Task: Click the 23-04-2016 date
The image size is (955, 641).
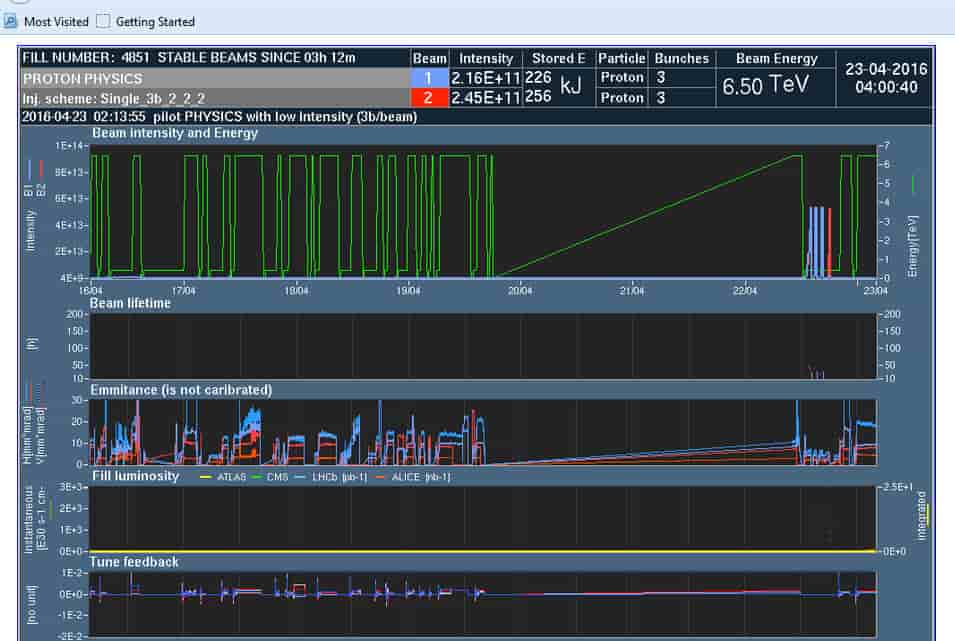Action: pos(886,69)
